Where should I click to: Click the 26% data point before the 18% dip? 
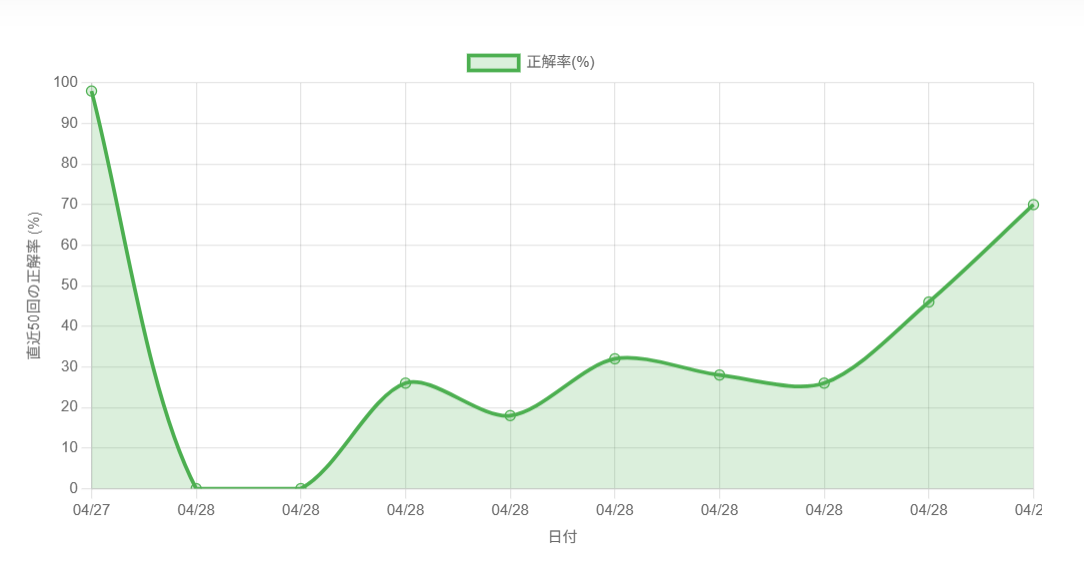pos(405,383)
